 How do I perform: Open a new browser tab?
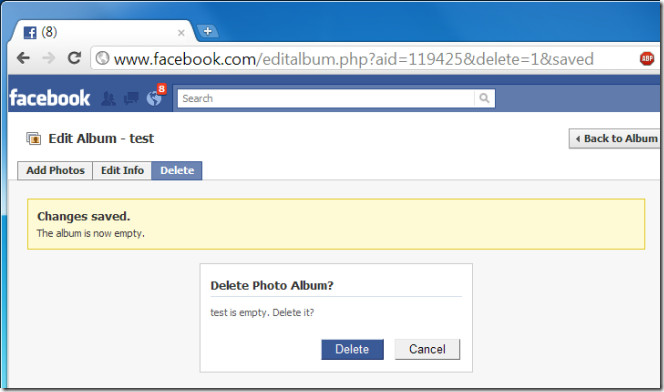[x=208, y=31]
